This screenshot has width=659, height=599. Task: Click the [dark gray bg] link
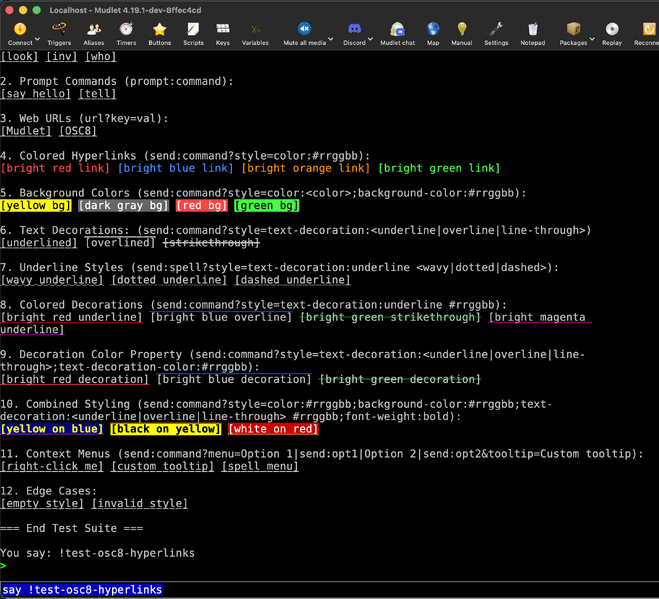(124, 206)
